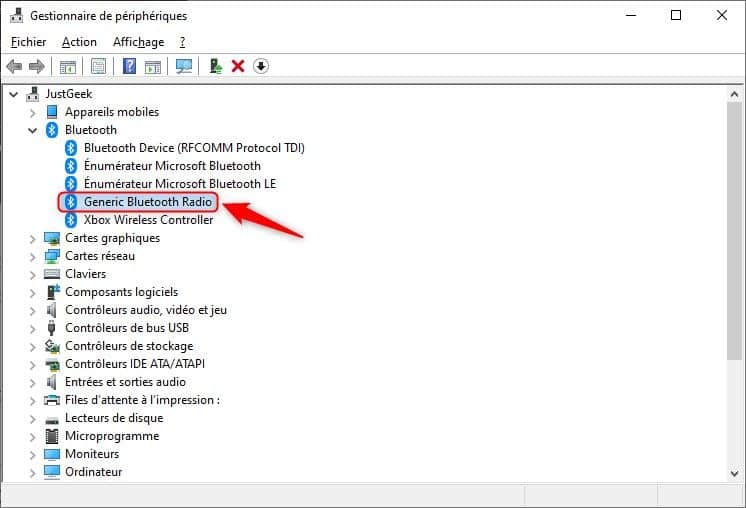Viewport: 746px width, 508px height.
Task: Select Generic Bluetooth Radio device
Action: click(x=147, y=202)
